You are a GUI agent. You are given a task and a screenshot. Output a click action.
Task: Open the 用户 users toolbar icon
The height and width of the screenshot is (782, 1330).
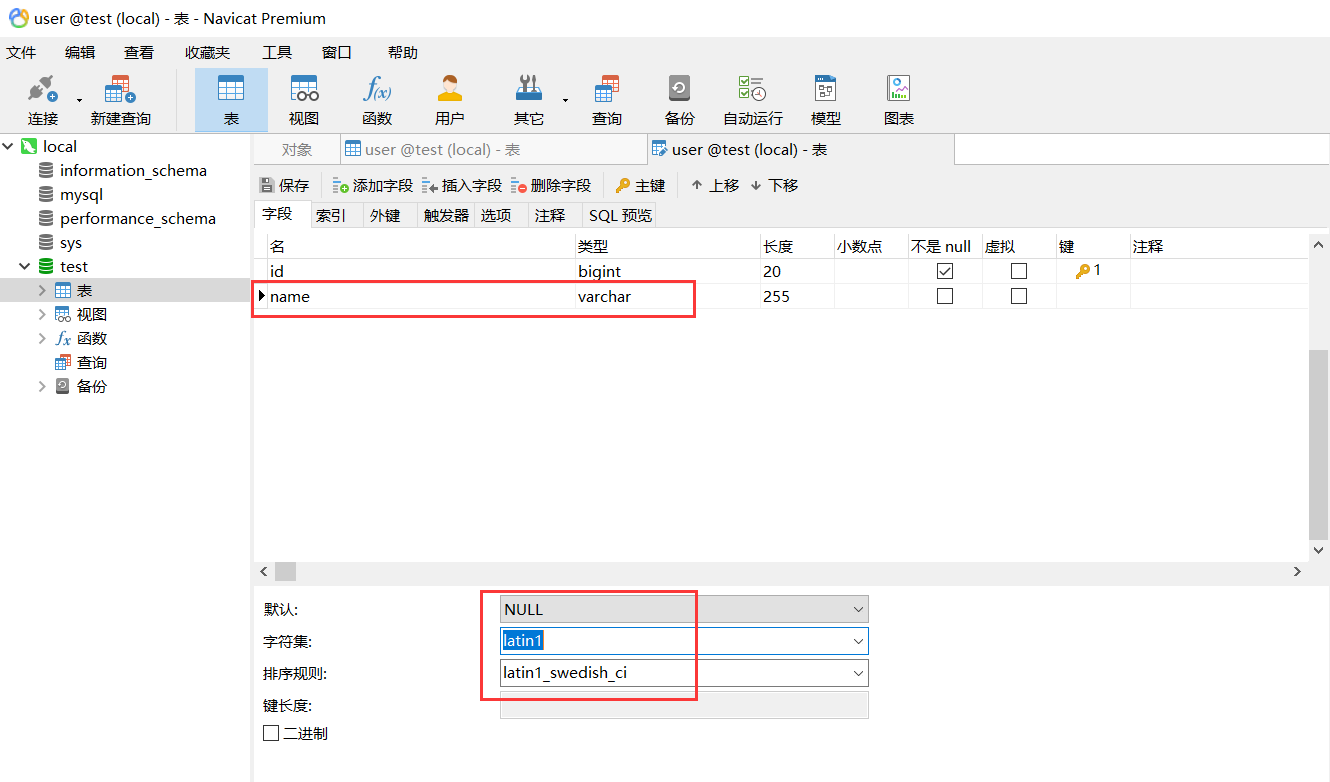pos(450,100)
